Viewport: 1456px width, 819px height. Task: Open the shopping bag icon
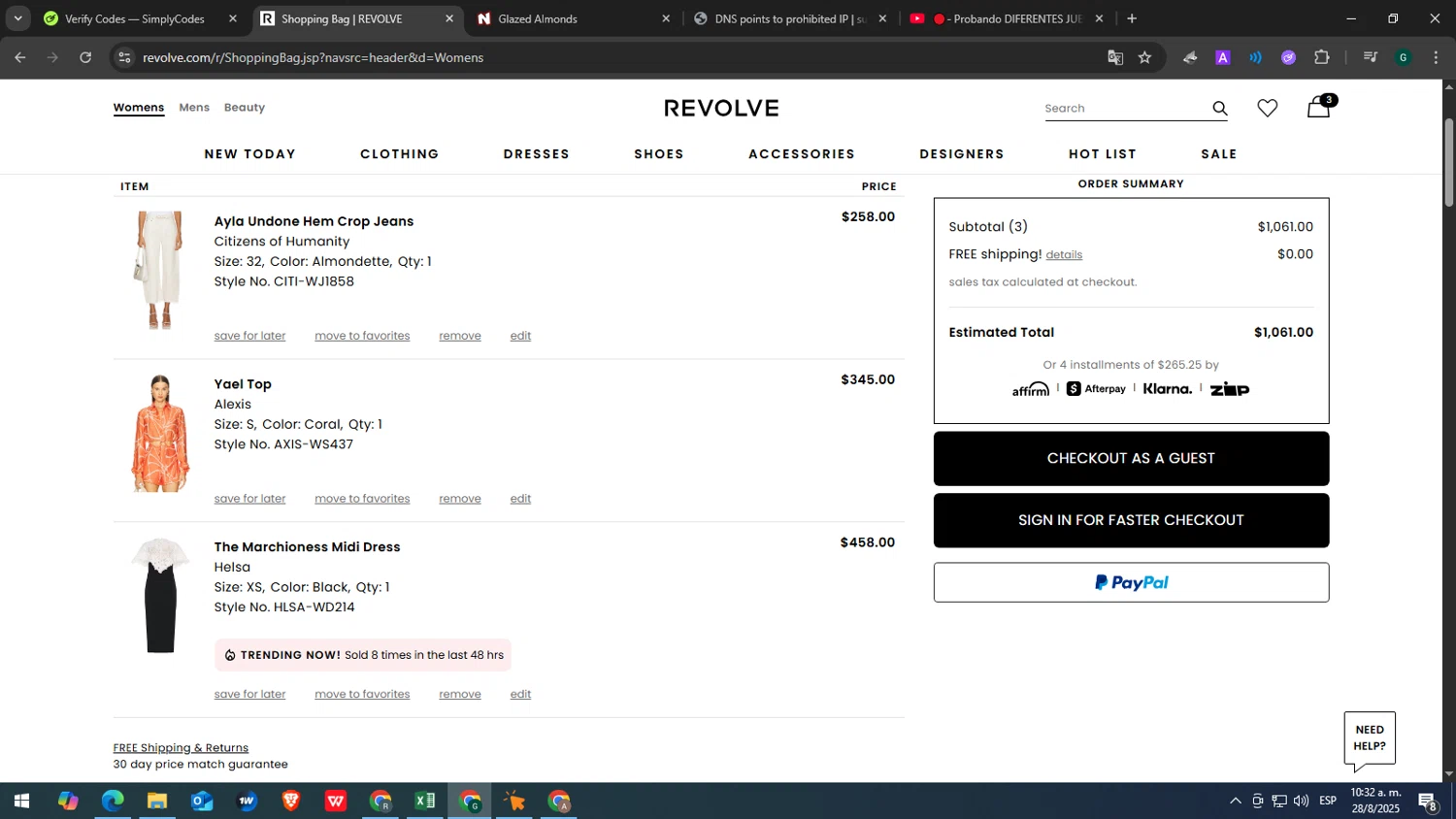point(1318,107)
